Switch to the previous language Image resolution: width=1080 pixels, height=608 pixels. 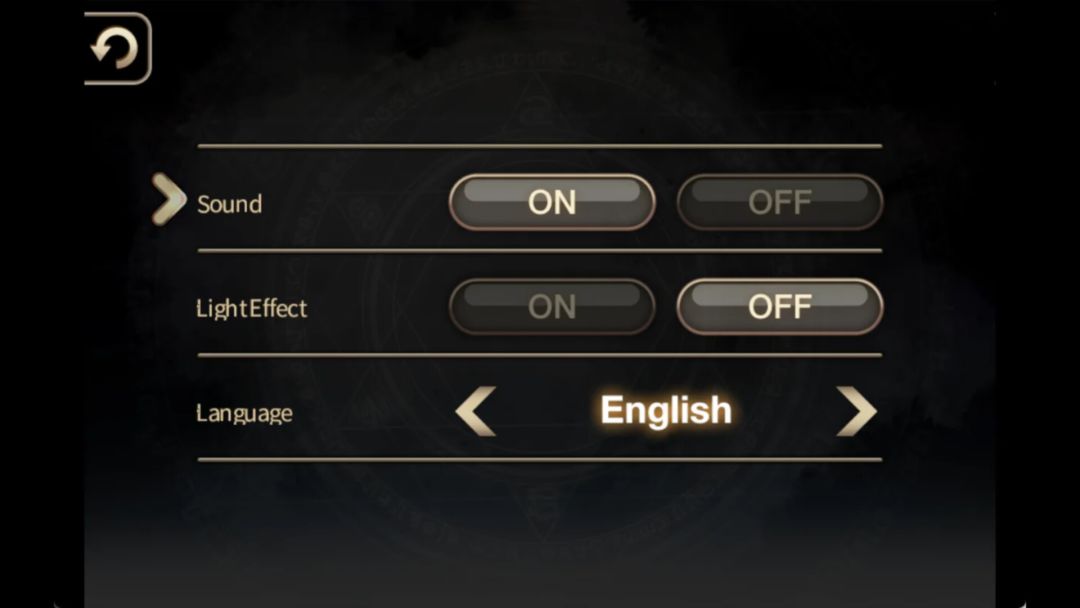pos(476,411)
